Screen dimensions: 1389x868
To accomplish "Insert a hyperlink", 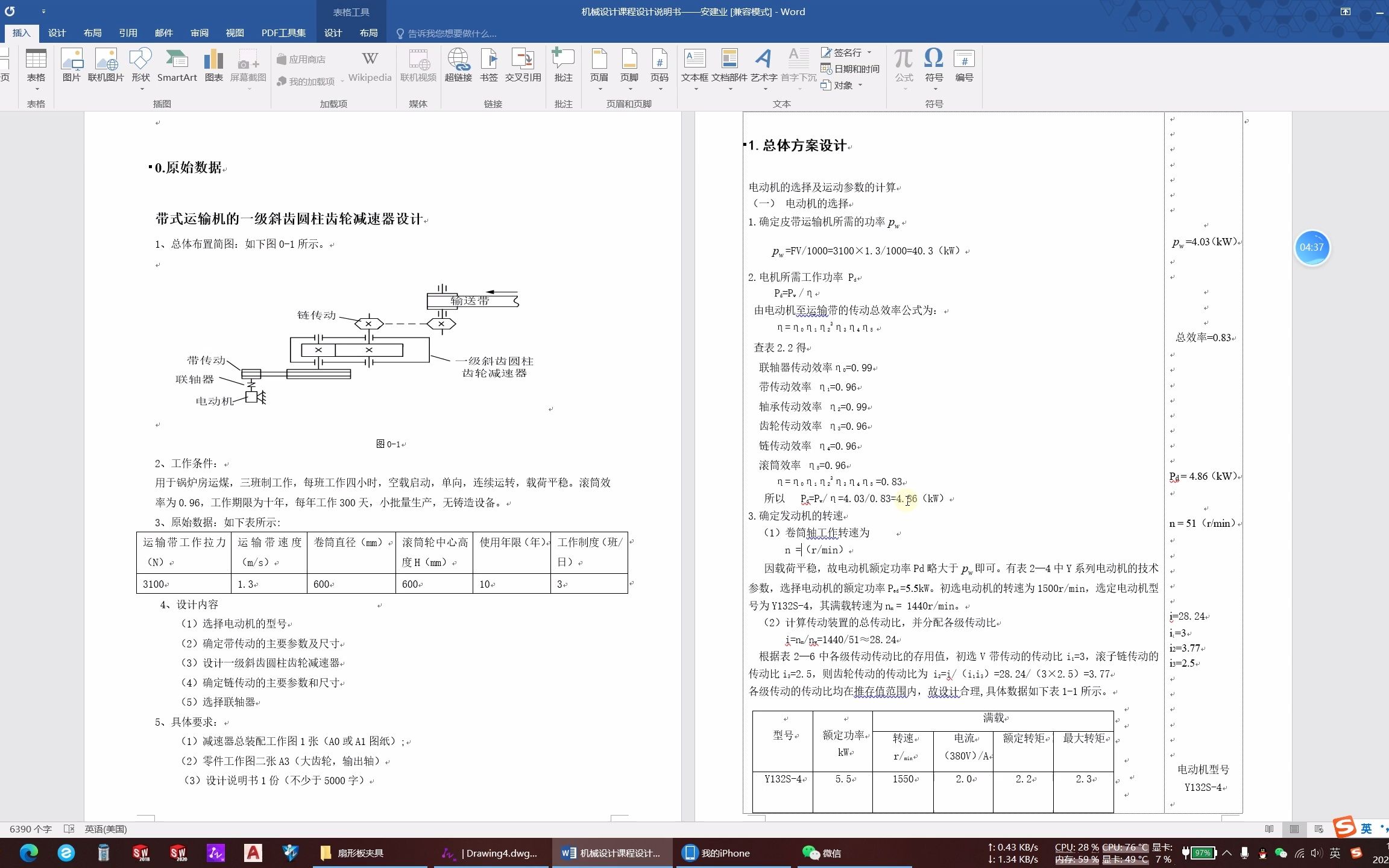I will (x=458, y=66).
